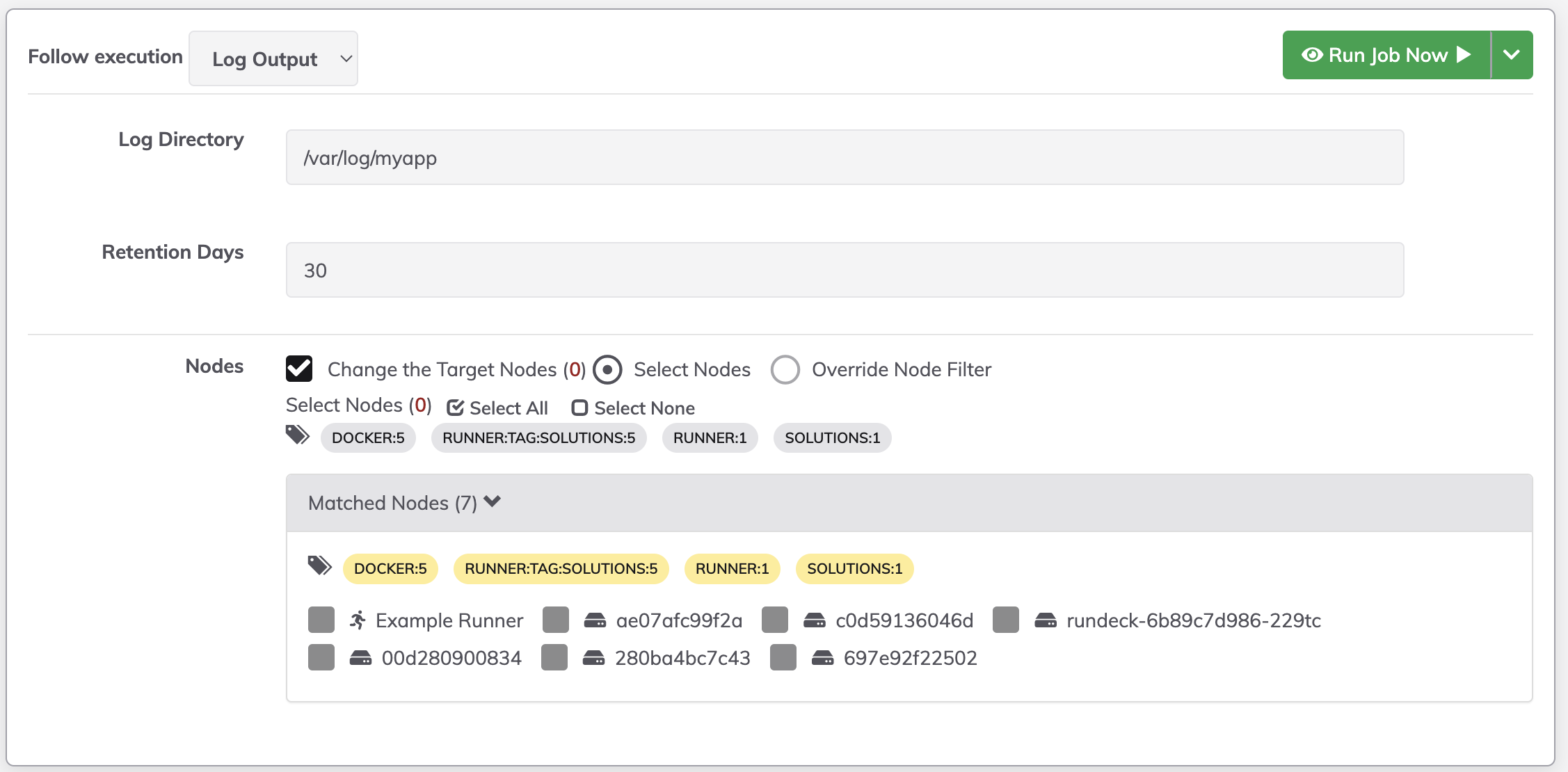This screenshot has width=1568, height=772.
Task: Click the Select All nodes link
Action: [x=497, y=408]
